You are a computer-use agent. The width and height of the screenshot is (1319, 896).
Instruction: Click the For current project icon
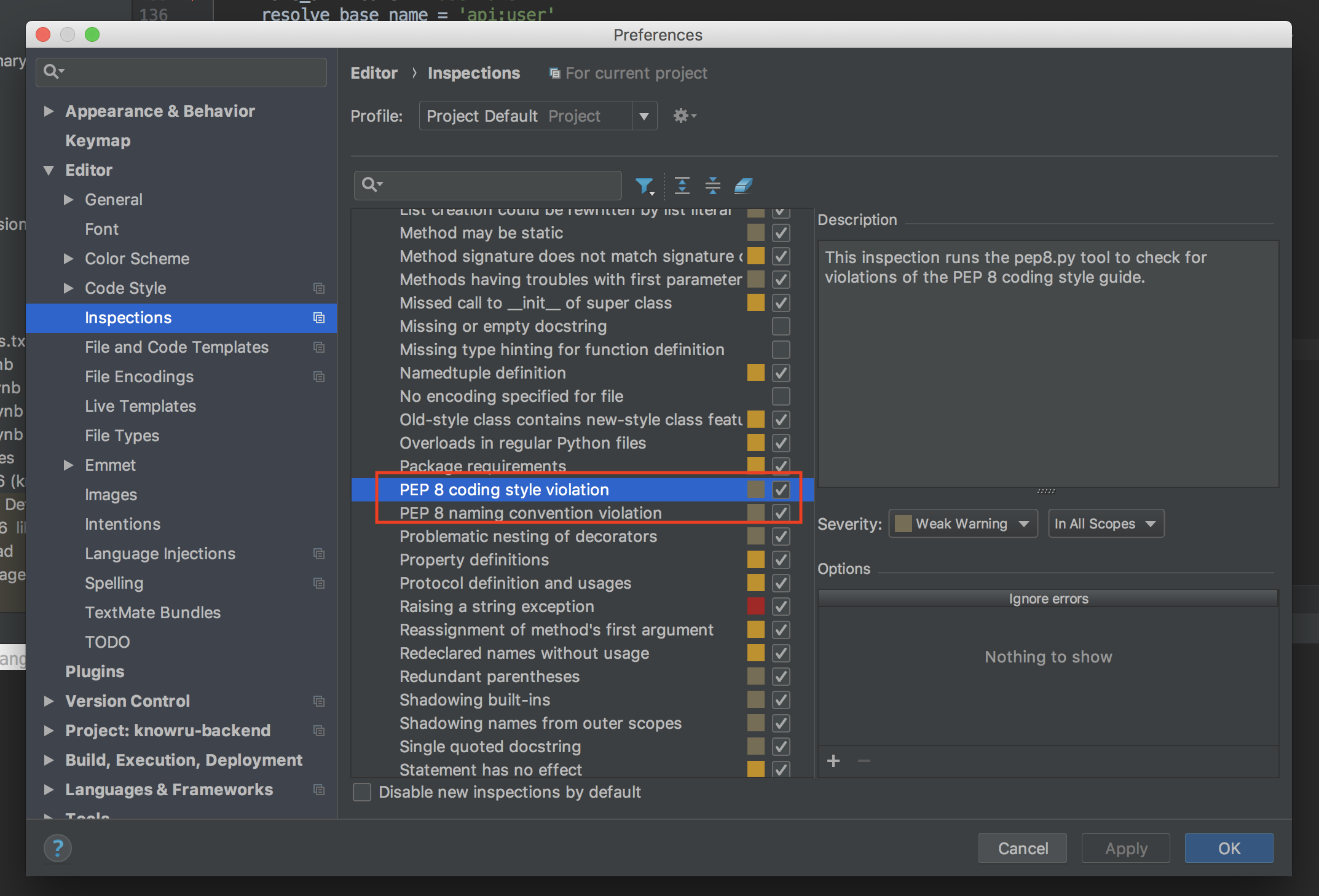[x=554, y=73]
